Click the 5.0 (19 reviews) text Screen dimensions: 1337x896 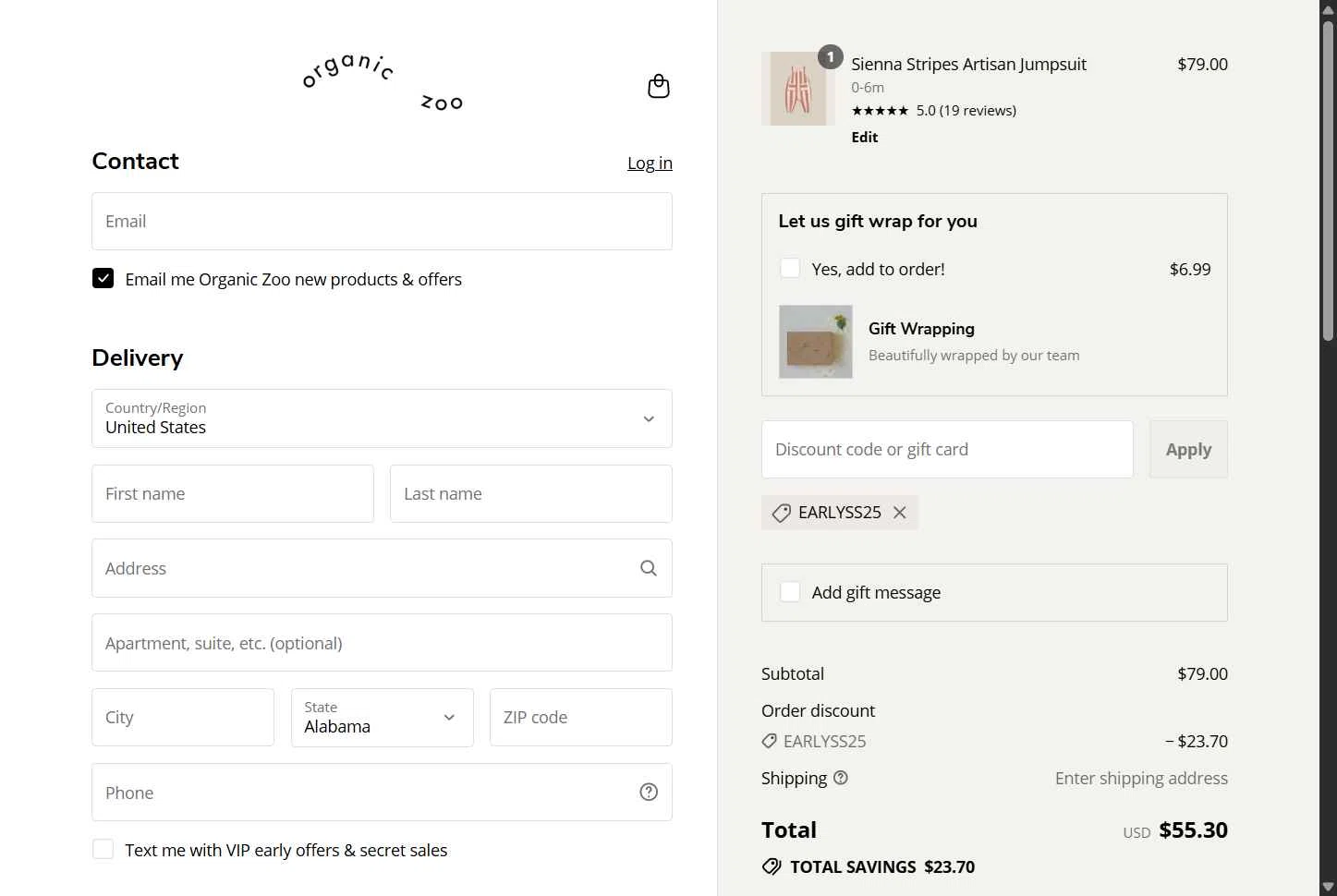click(x=966, y=111)
